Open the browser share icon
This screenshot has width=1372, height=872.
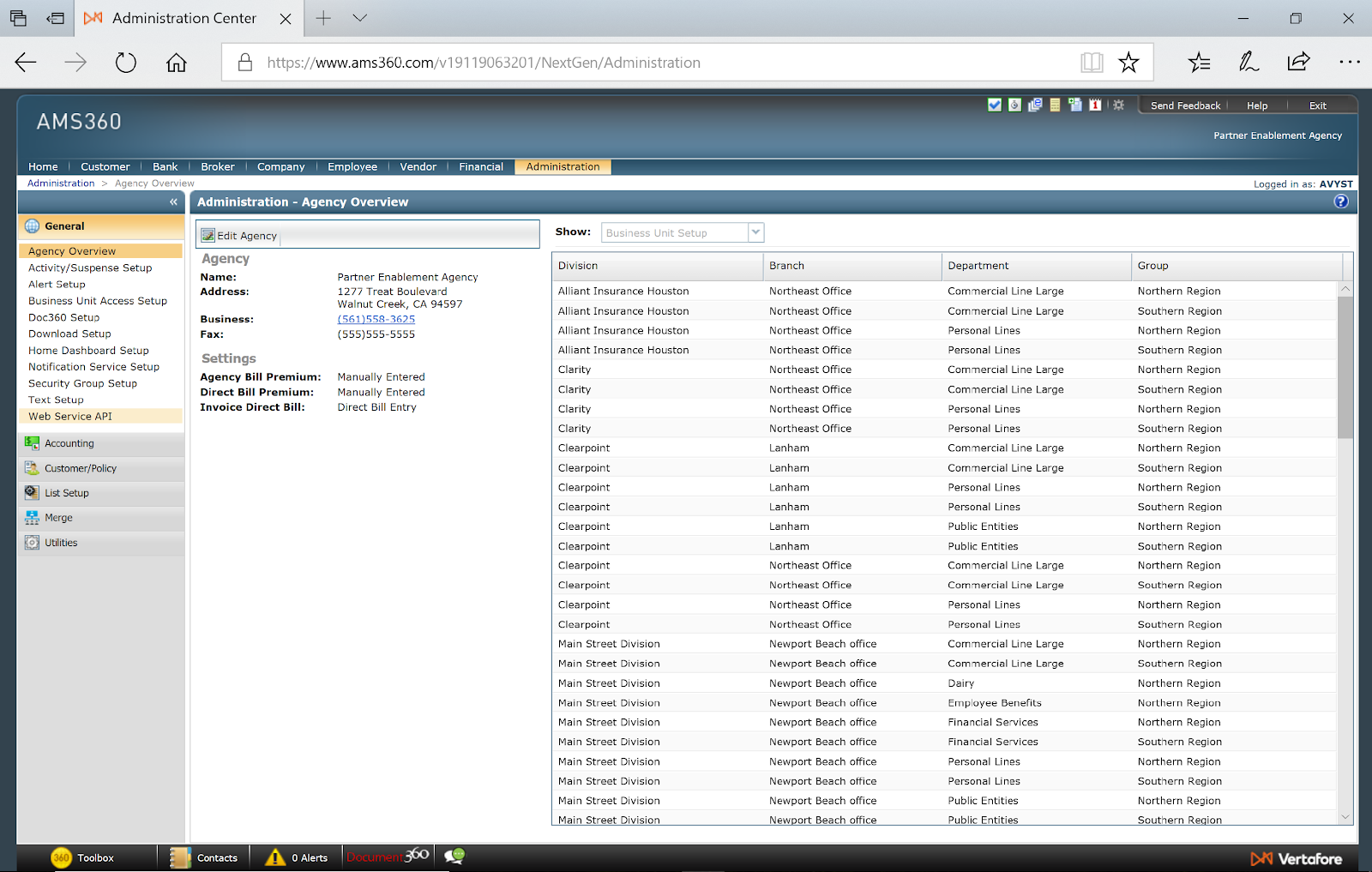point(1299,62)
